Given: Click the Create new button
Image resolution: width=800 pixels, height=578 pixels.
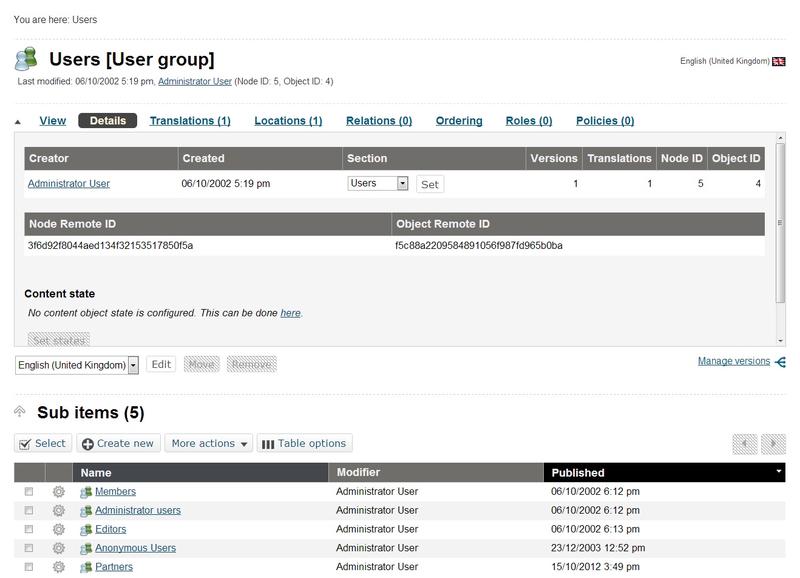Looking at the screenshot, I should pos(118,443).
